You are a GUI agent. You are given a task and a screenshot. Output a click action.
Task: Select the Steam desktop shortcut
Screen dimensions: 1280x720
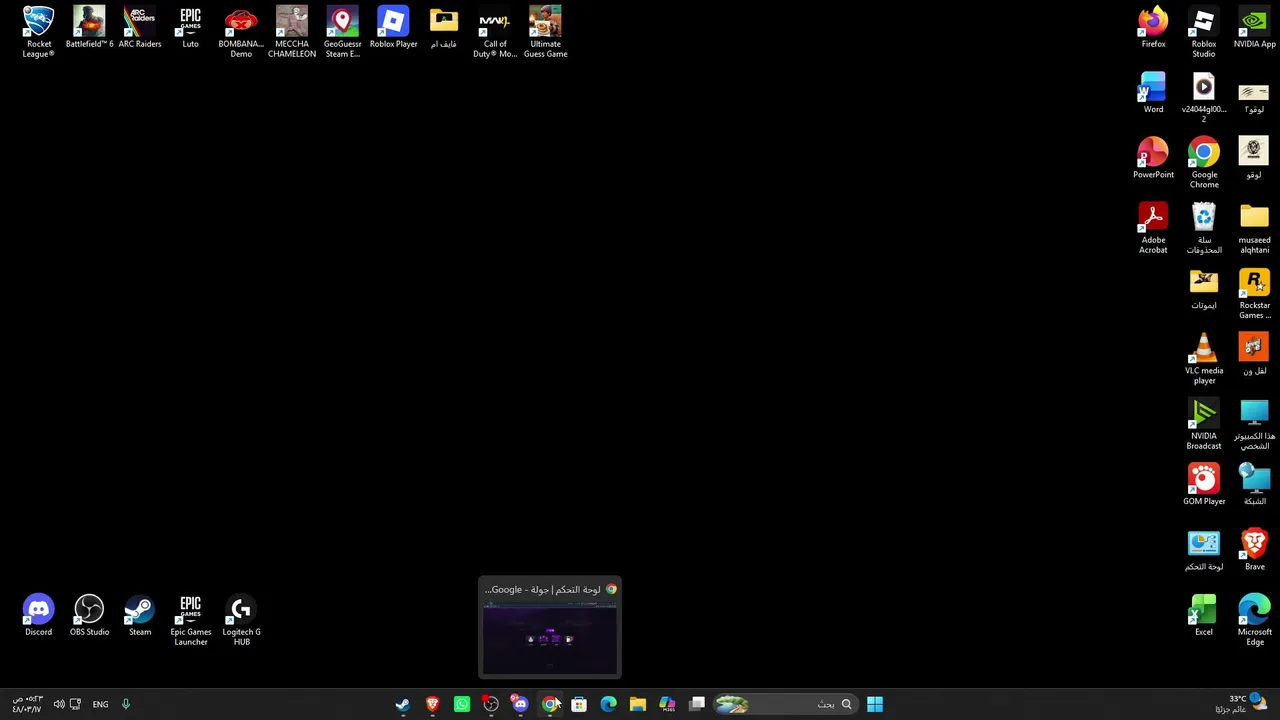pyautogui.click(x=140, y=615)
